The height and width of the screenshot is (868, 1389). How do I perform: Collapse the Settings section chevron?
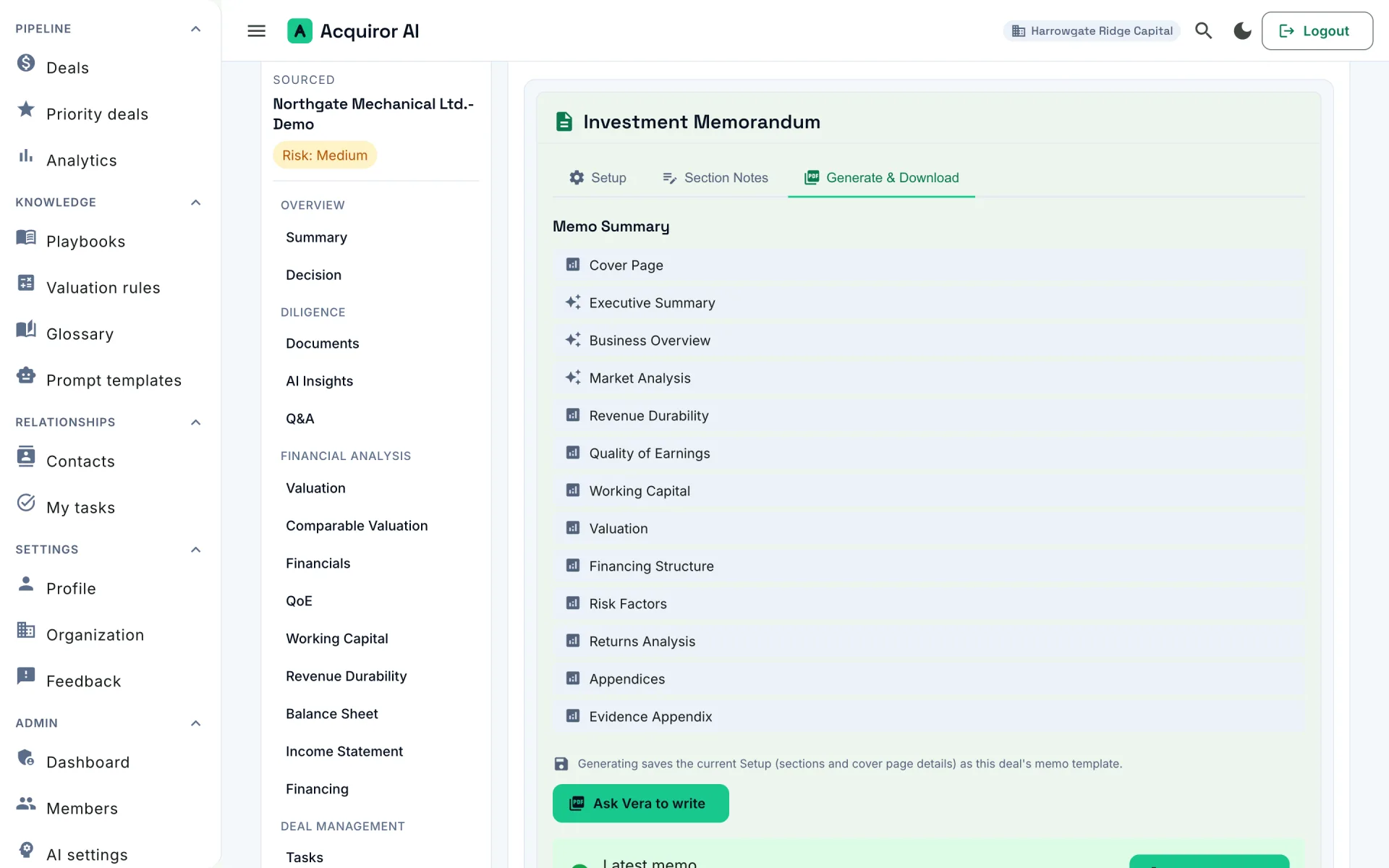coord(195,550)
